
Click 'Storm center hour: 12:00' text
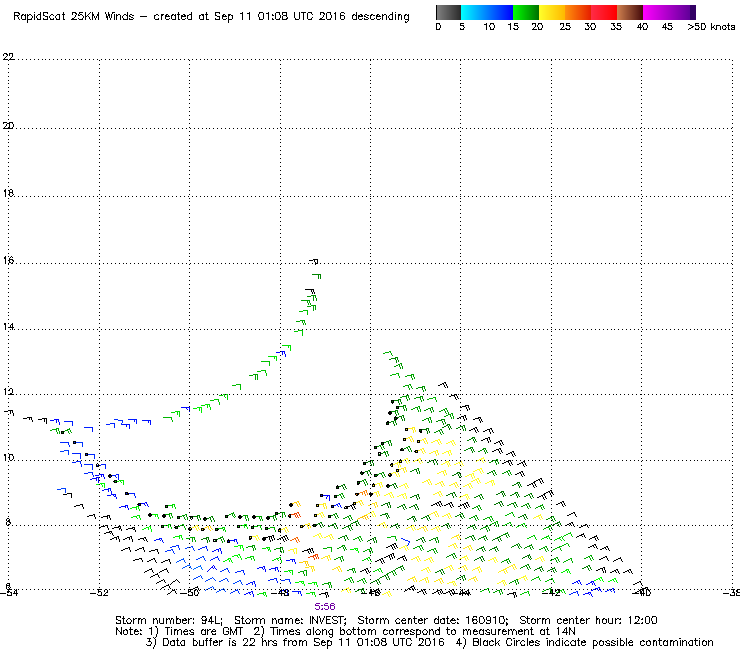coord(588,620)
